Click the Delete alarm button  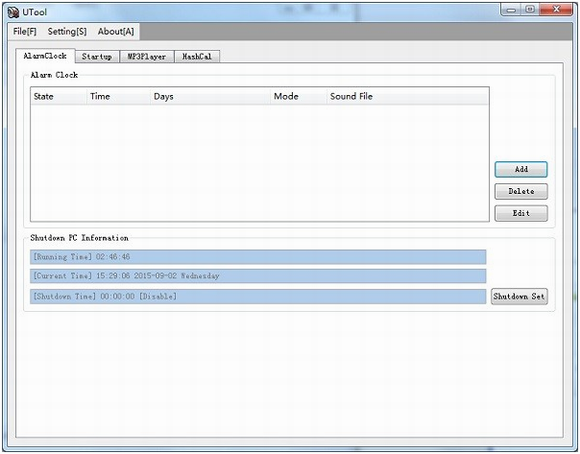(521, 191)
